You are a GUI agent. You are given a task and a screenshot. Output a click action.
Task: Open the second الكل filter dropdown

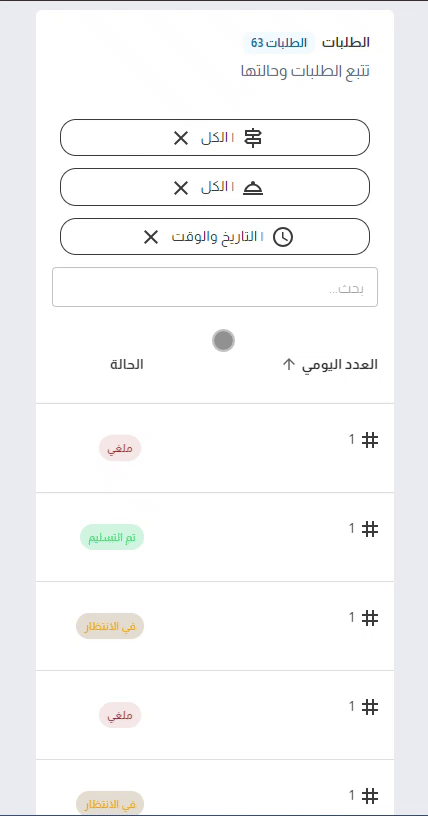[215, 187]
